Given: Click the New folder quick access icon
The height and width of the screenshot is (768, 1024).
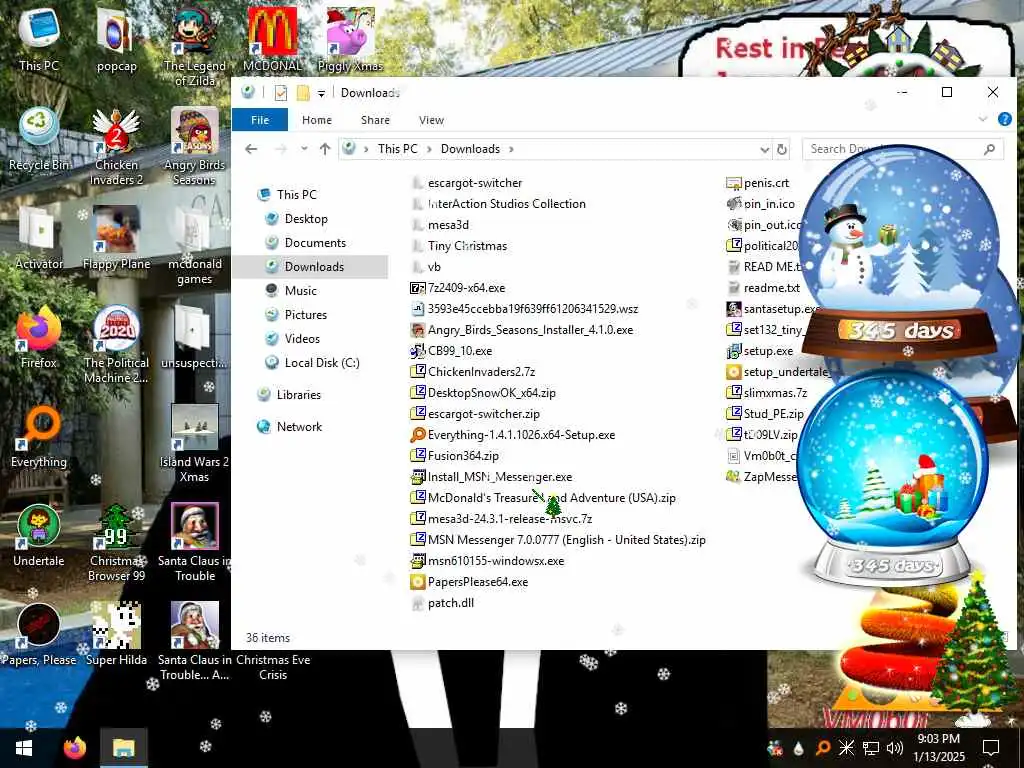Looking at the screenshot, I should [303, 93].
